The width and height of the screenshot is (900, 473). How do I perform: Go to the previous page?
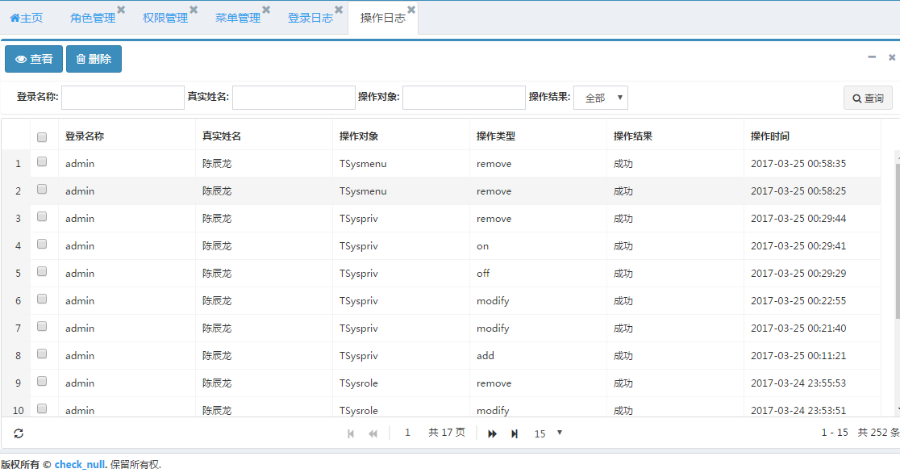(373, 434)
